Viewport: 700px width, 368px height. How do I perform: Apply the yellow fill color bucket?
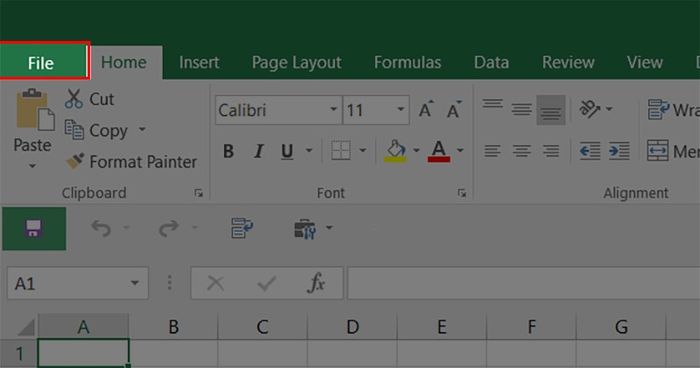[396, 151]
